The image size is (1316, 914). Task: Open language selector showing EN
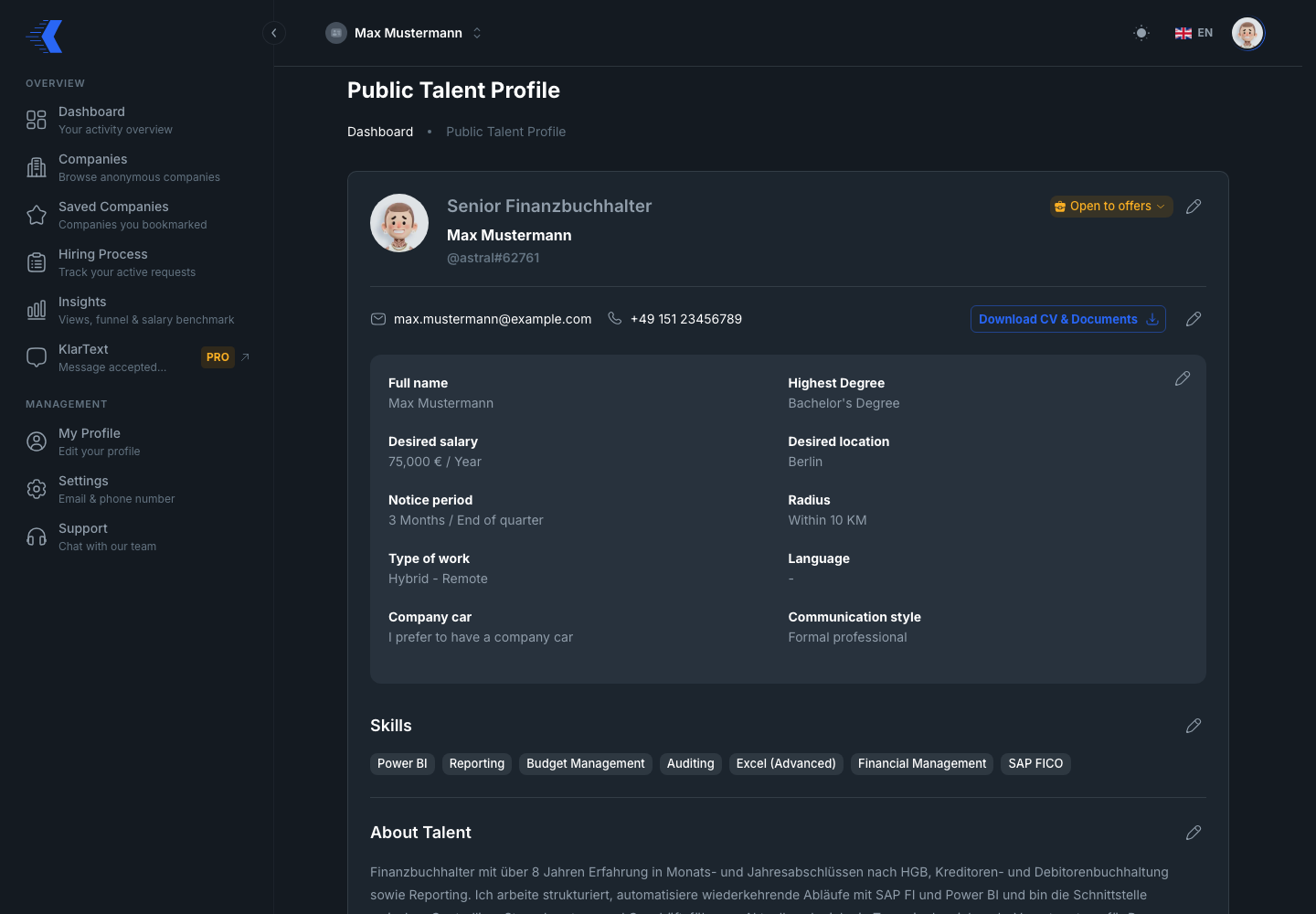(x=1194, y=33)
